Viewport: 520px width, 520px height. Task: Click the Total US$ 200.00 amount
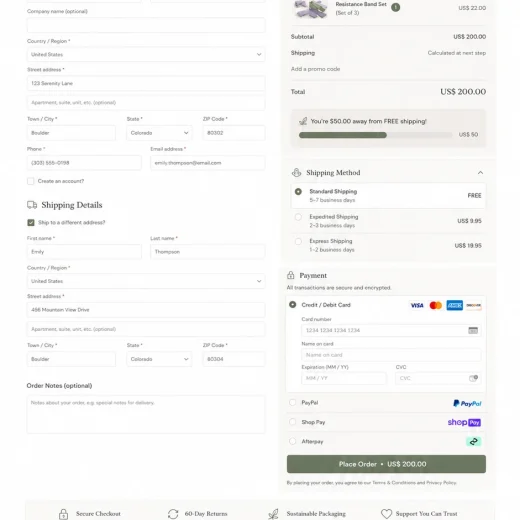point(463,92)
